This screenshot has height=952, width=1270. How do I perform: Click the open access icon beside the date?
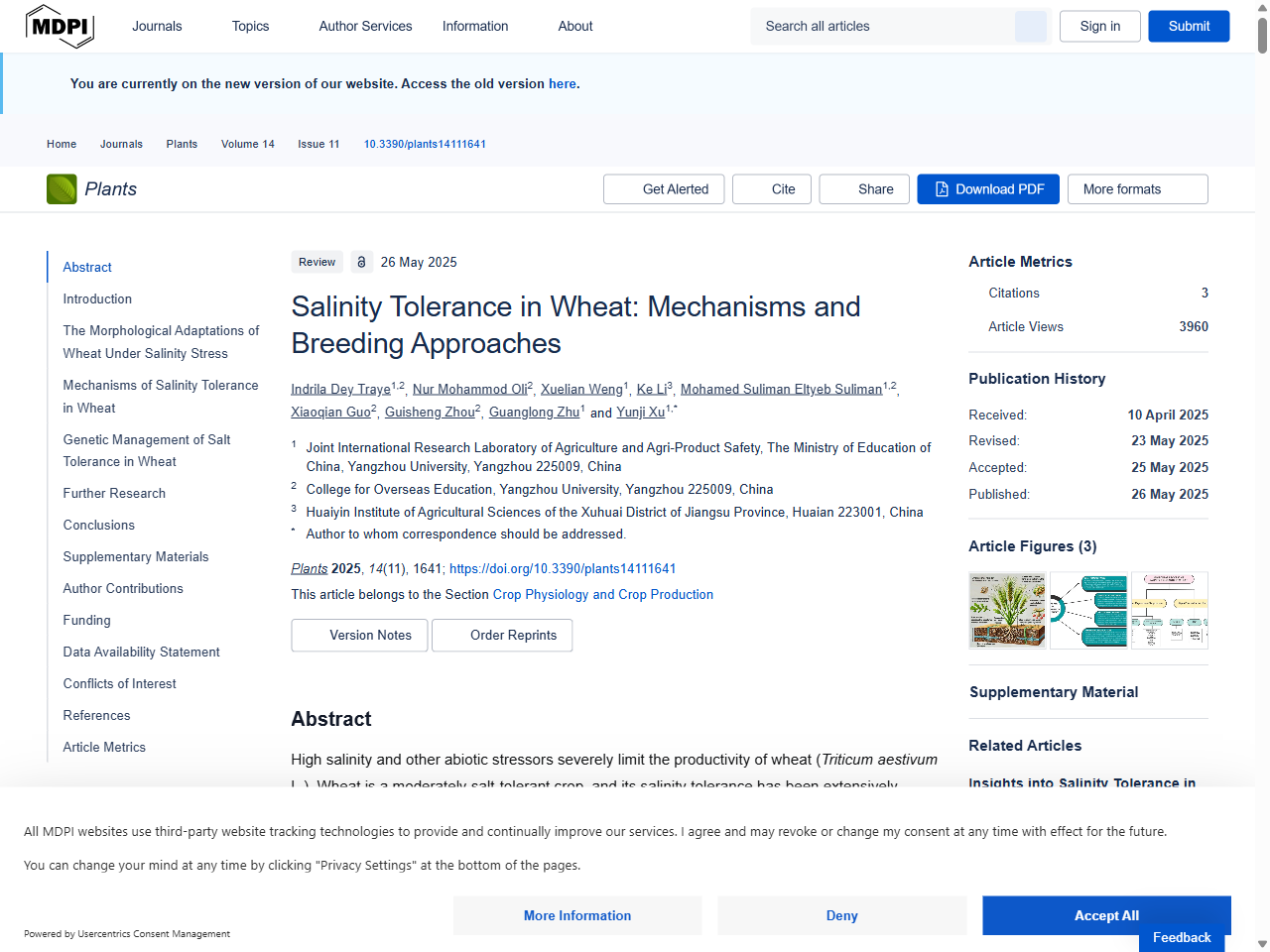[361, 262]
